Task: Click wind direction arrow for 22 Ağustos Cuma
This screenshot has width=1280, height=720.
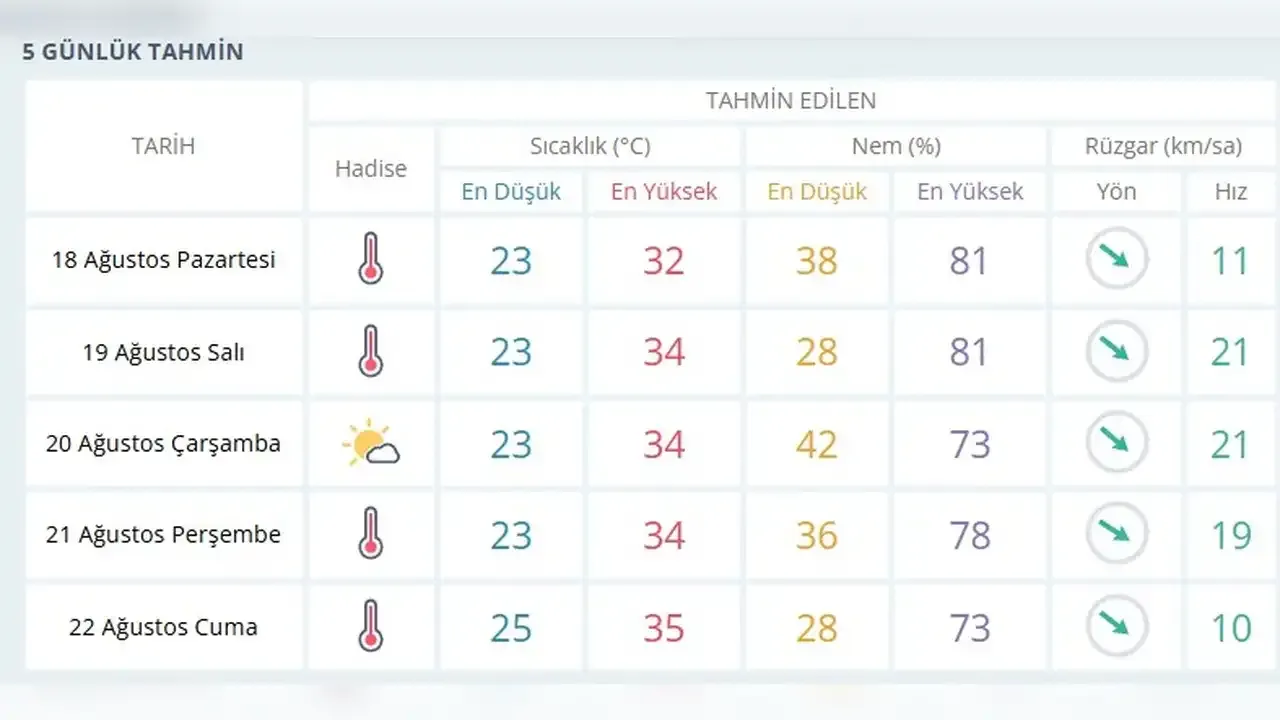Action: 1116,627
